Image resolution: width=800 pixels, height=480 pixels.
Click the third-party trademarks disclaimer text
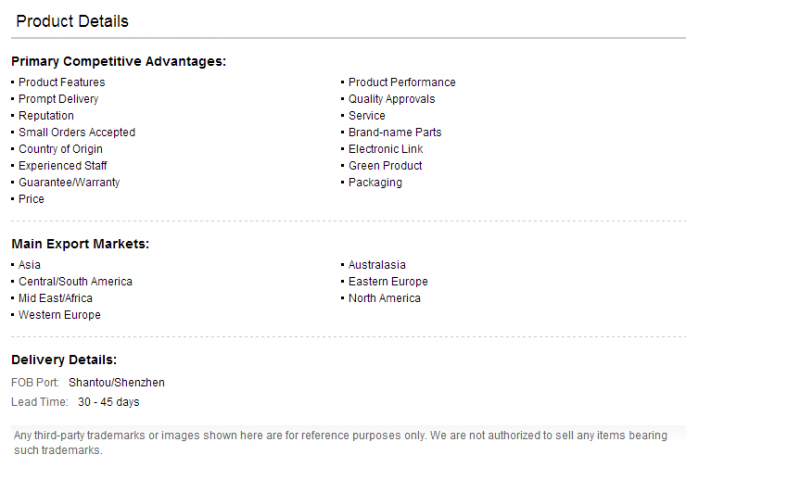coord(340,443)
